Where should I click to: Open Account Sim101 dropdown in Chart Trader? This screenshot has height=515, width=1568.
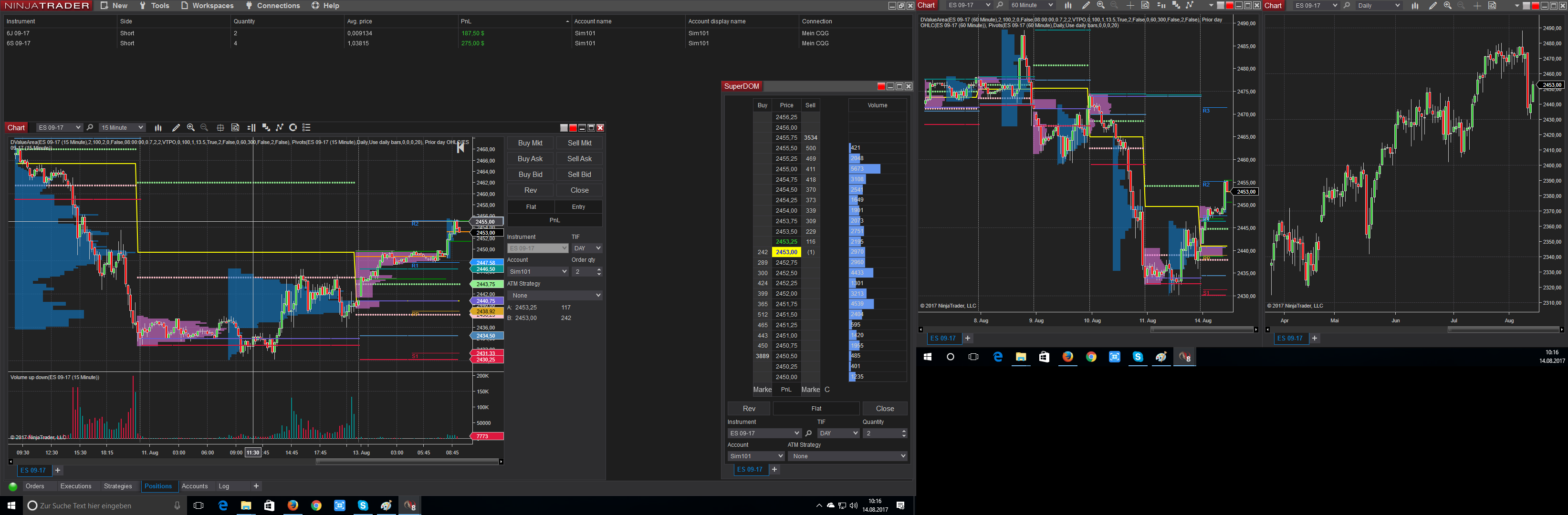(537, 272)
